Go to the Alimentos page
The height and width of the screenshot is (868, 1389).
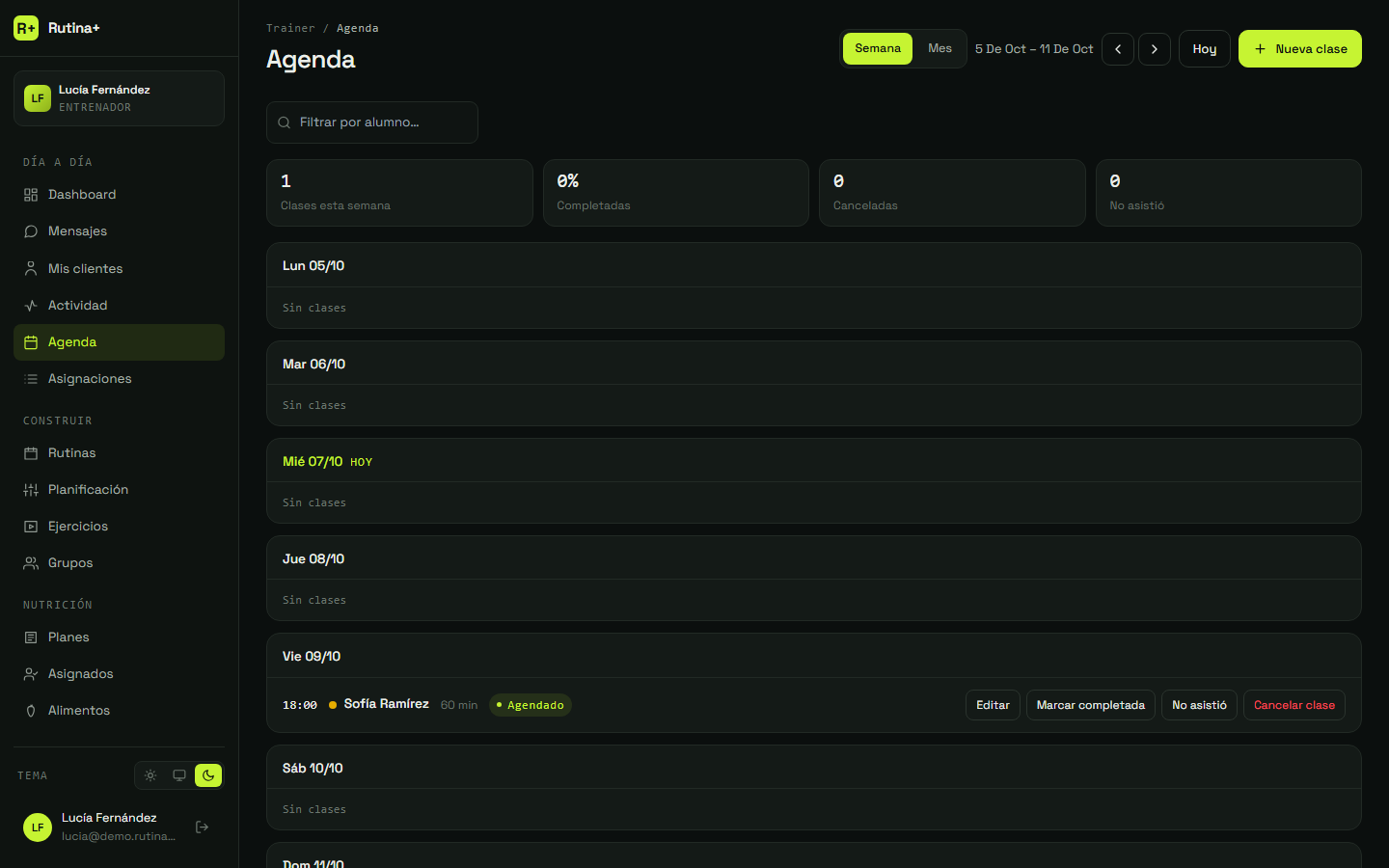[x=119, y=711]
